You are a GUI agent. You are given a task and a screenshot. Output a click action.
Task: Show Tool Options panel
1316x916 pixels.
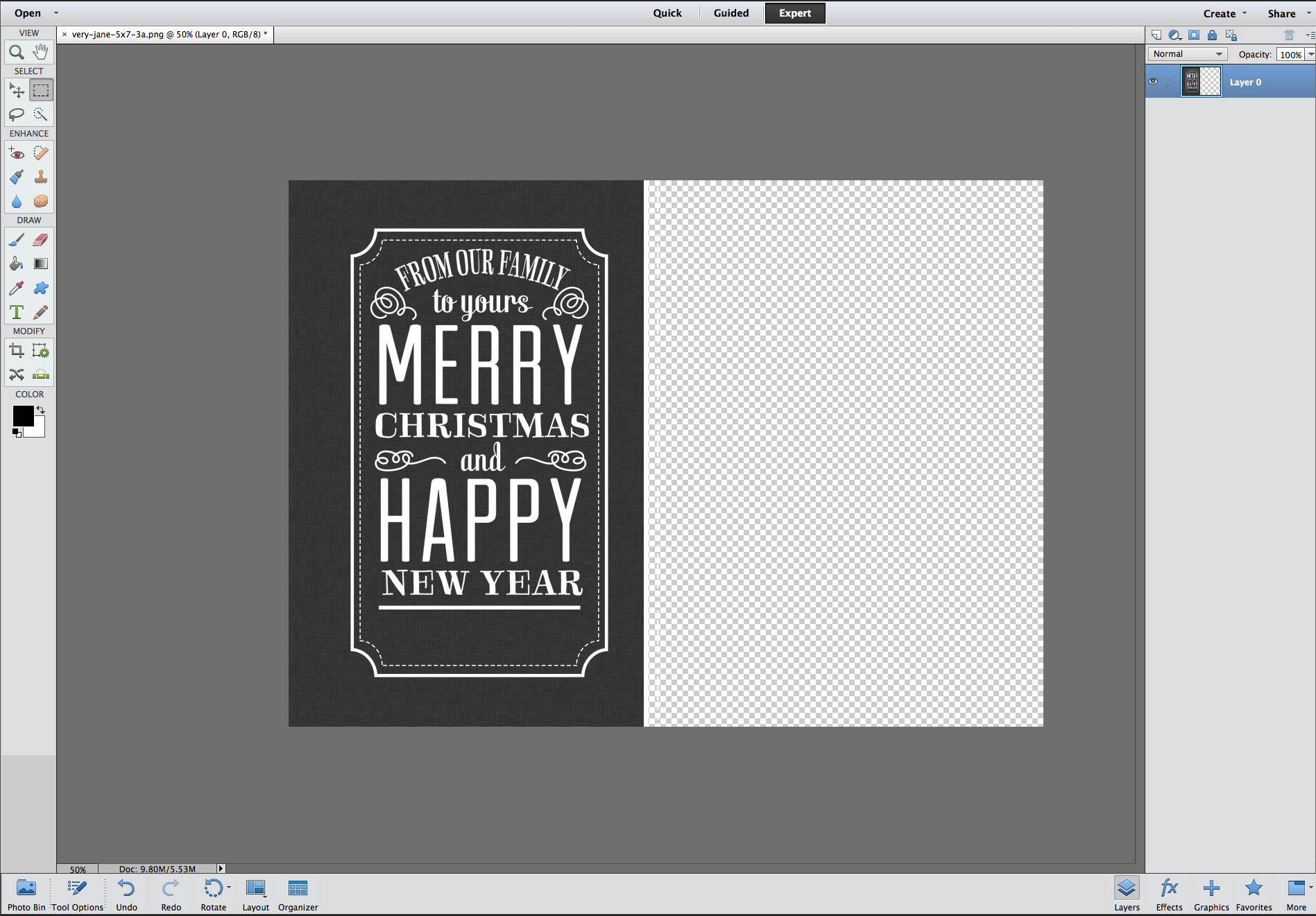click(77, 895)
